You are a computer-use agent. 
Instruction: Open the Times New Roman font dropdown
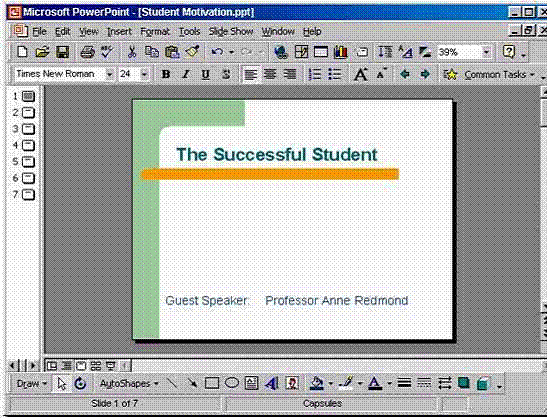(110, 74)
